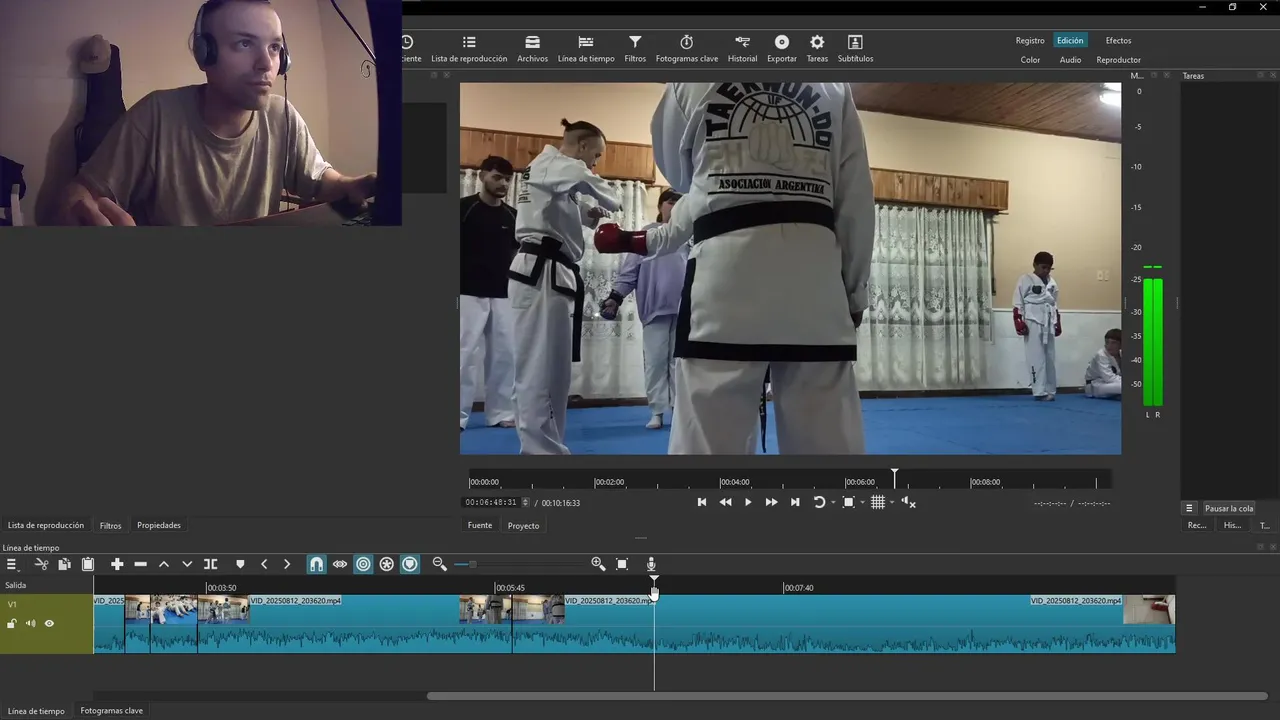Switch to the Reproductor layout
The height and width of the screenshot is (720, 1280).
(x=1118, y=60)
